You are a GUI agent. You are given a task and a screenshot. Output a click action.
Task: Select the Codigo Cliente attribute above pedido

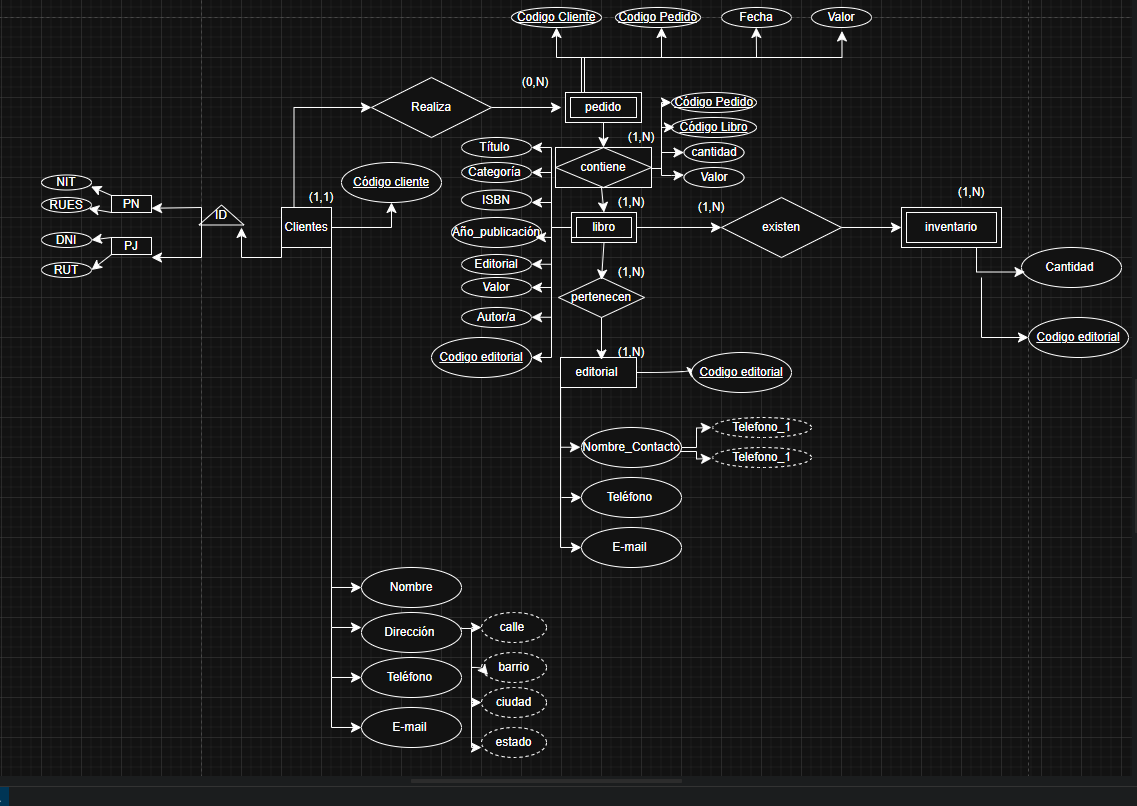(x=556, y=17)
